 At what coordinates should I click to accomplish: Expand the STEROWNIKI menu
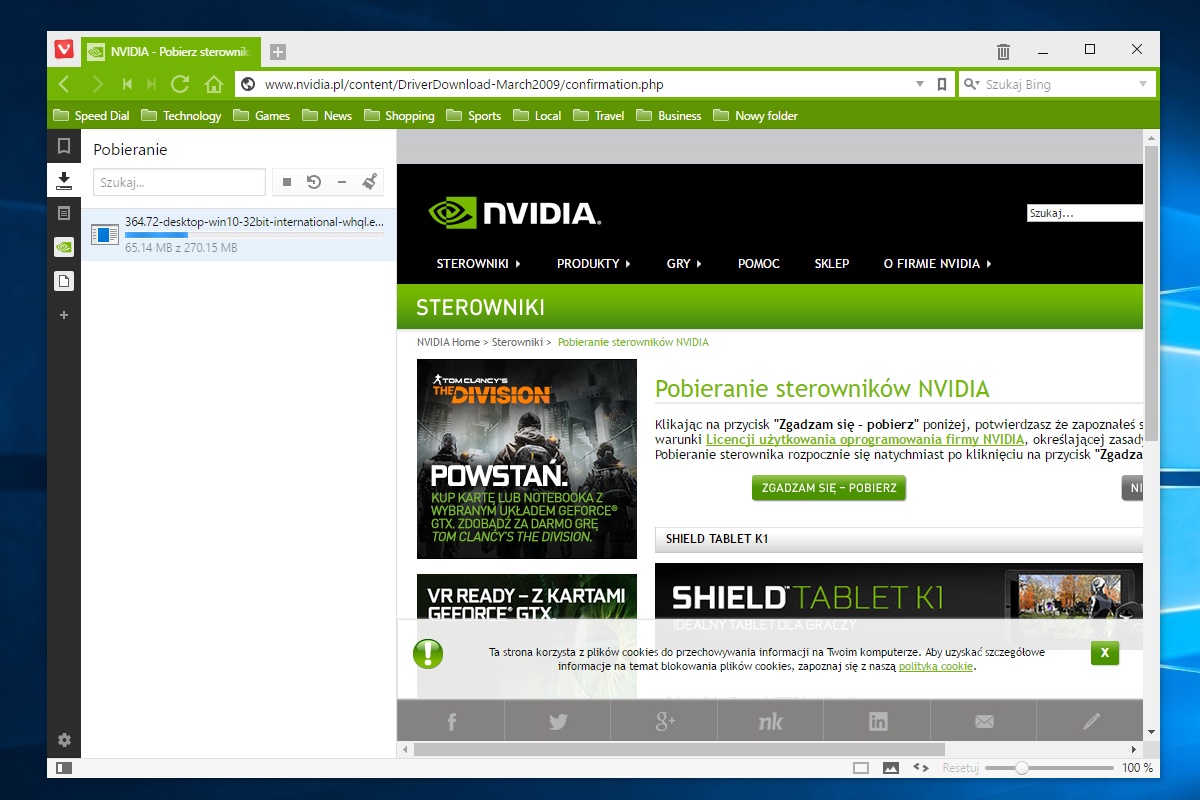[479, 264]
